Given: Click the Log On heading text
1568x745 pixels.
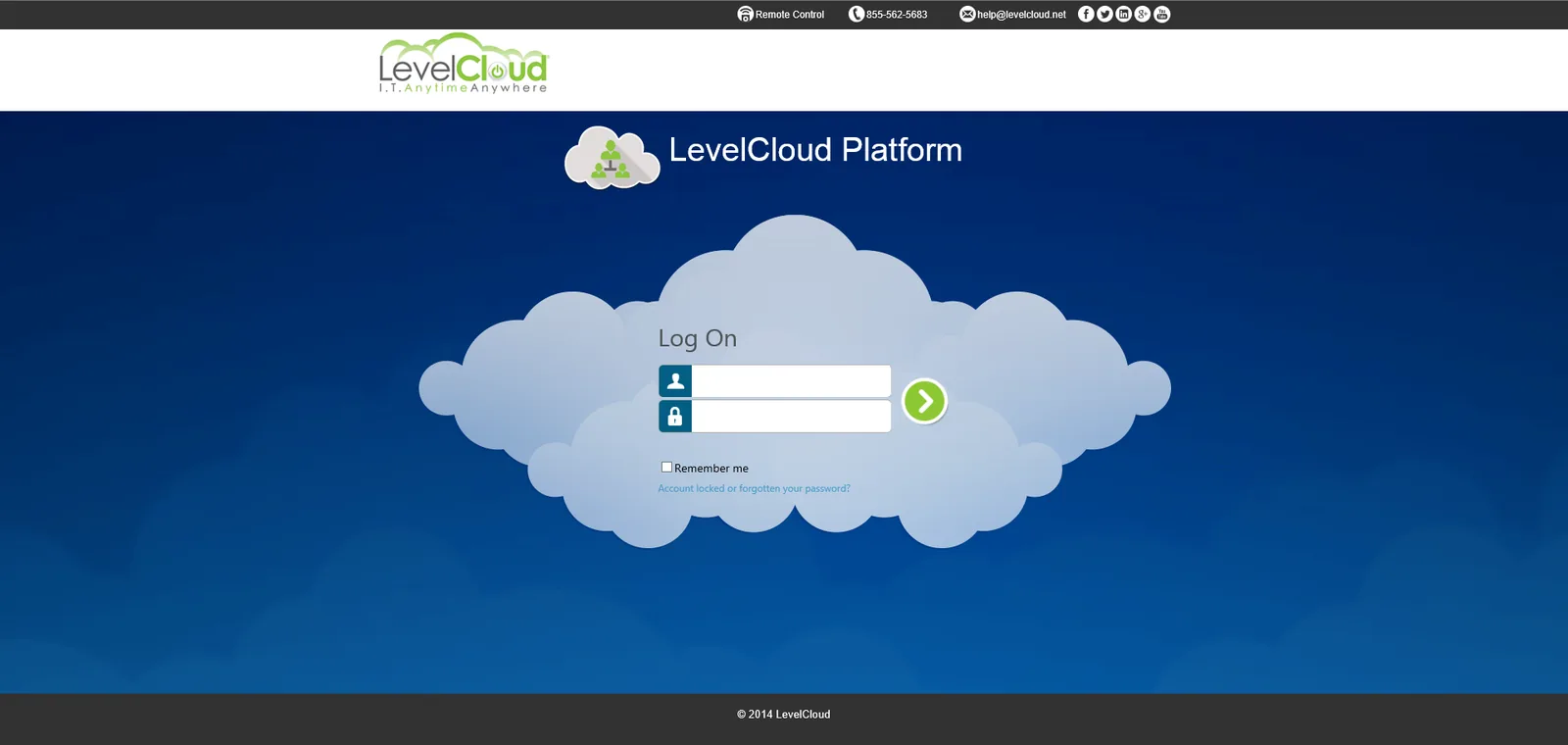Looking at the screenshot, I should pyautogui.click(x=698, y=338).
